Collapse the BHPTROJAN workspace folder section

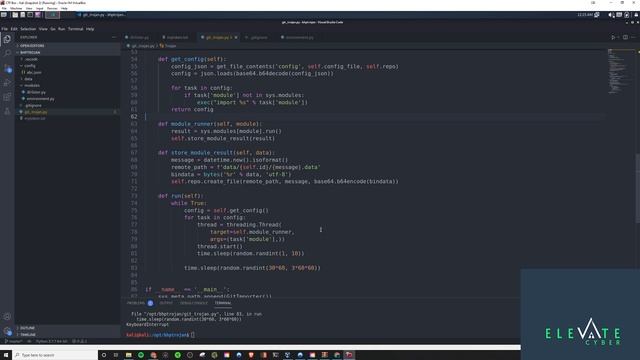point(67,52)
